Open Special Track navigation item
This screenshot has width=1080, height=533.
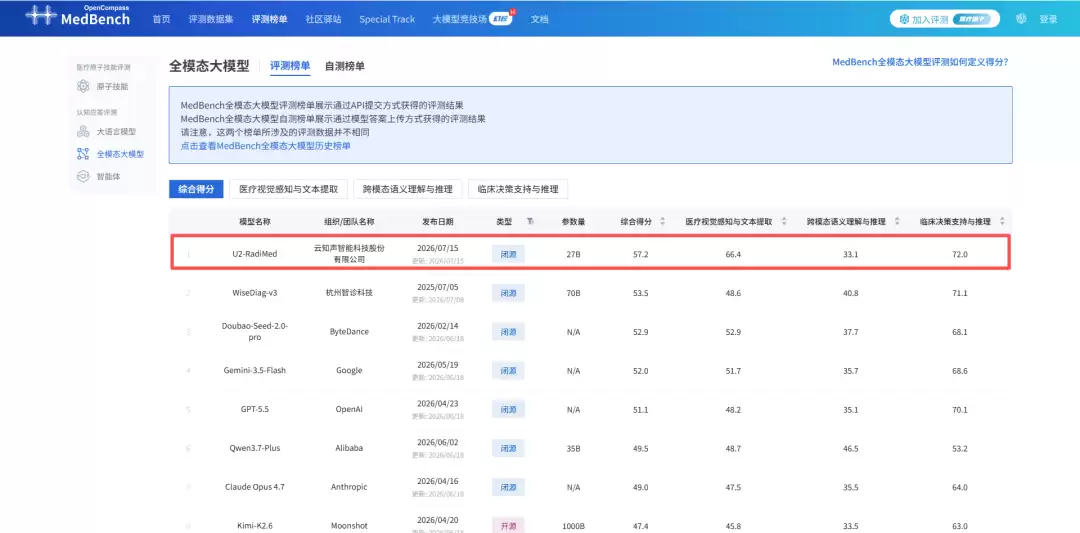pyautogui.click(x=387, y=19)
